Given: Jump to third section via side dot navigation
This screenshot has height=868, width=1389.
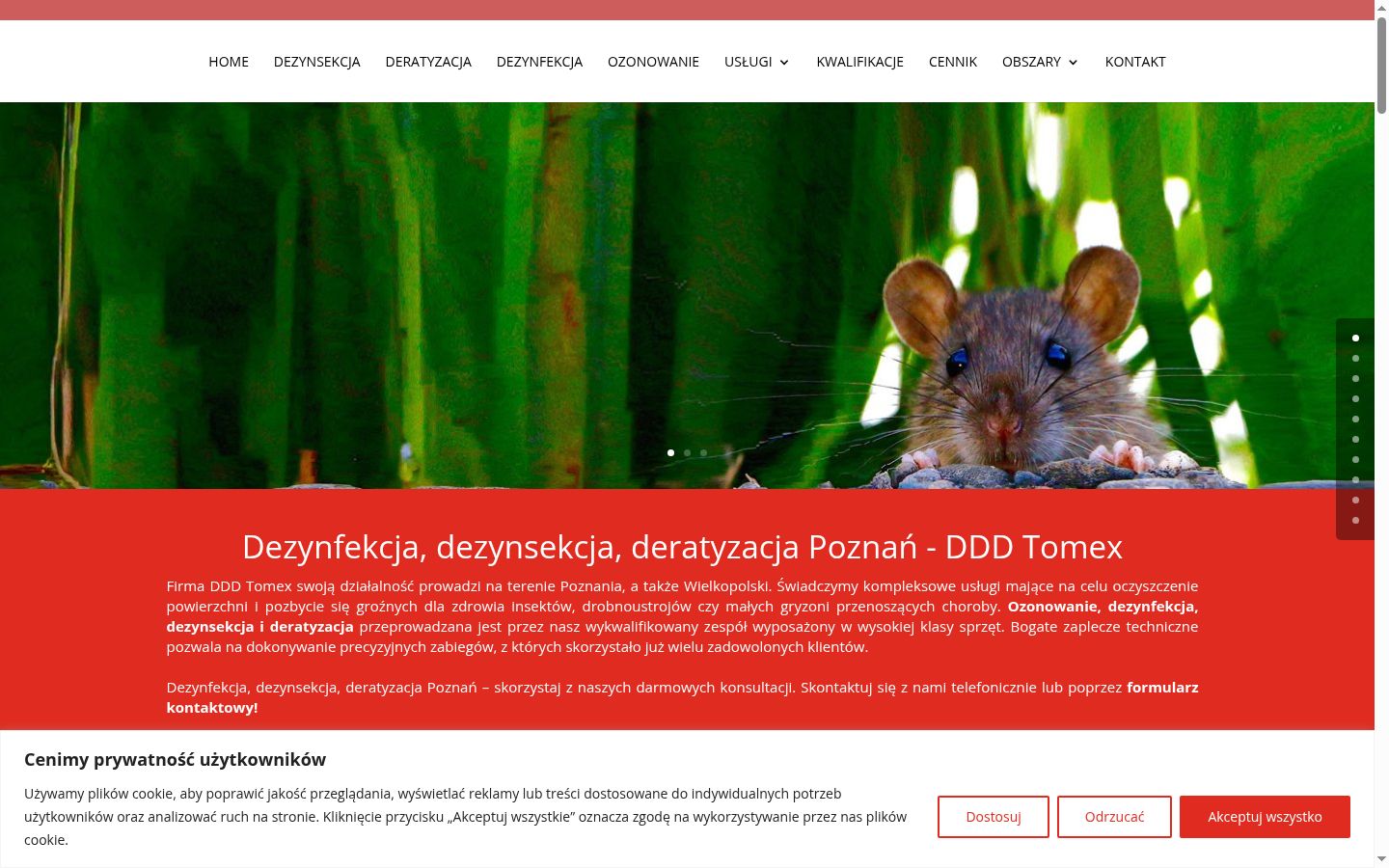Looking at the screenshot, I should pos(1355,378).
